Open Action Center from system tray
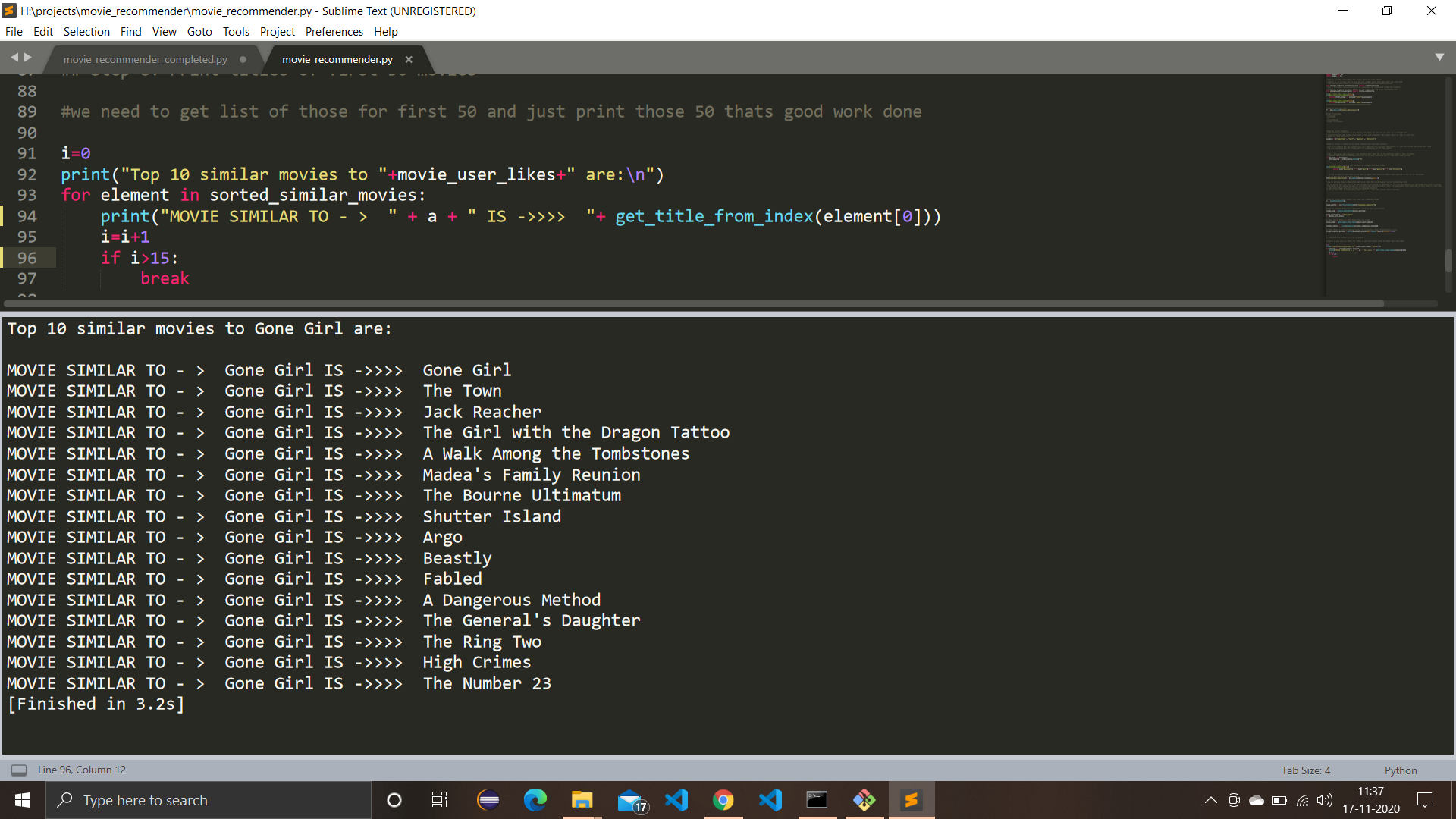This screenshot has width=1456, height=819. [1425, 800]
